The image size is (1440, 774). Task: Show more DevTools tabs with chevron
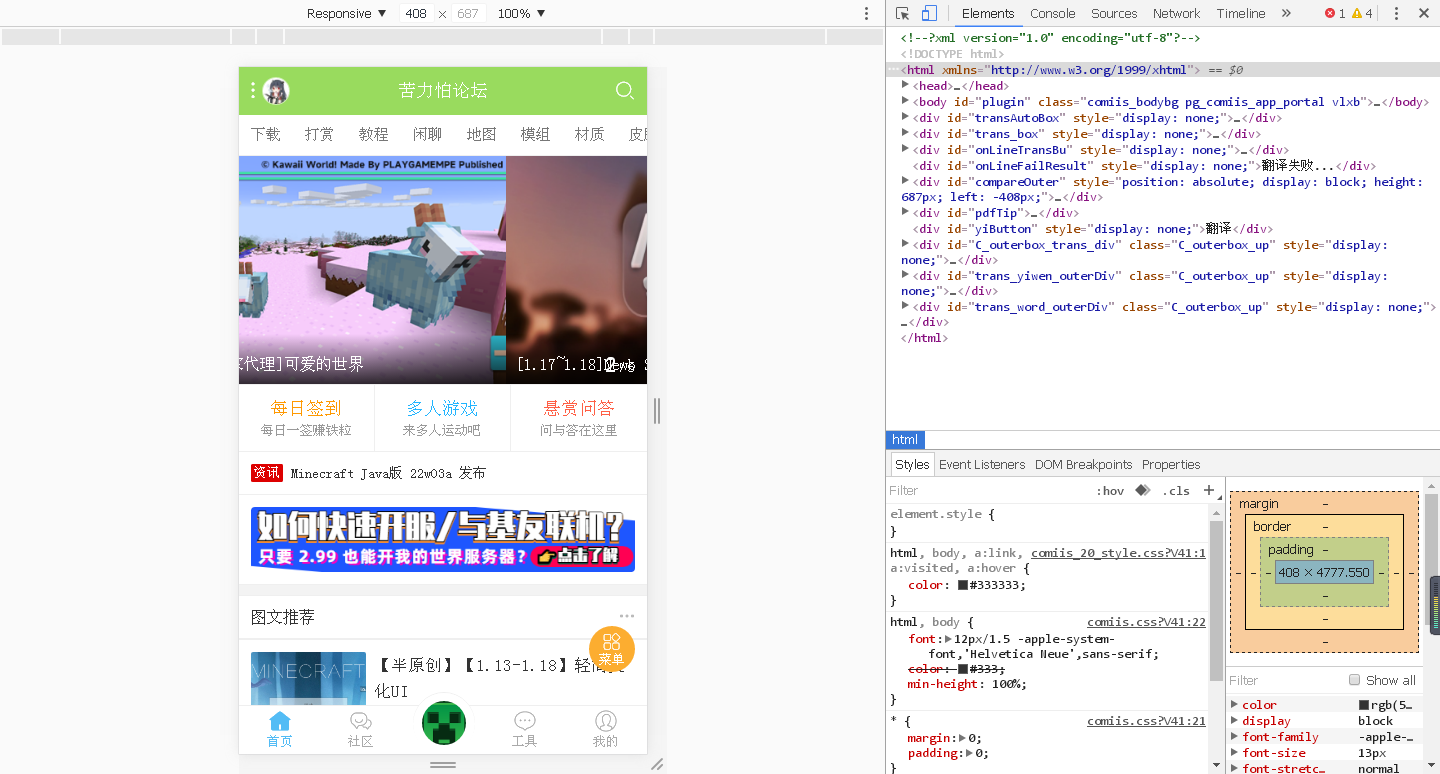[1286, 13]
